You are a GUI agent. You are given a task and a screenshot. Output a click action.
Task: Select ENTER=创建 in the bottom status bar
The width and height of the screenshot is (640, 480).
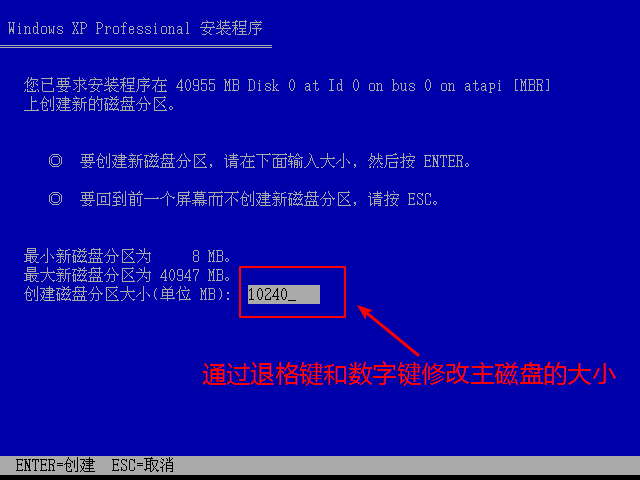click(55, 465)
